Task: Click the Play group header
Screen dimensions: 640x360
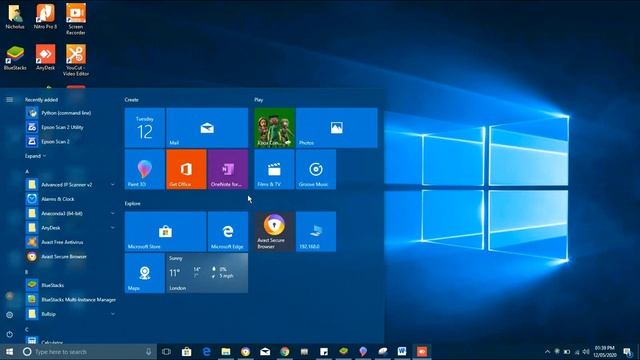Action: tap(258, 100)
